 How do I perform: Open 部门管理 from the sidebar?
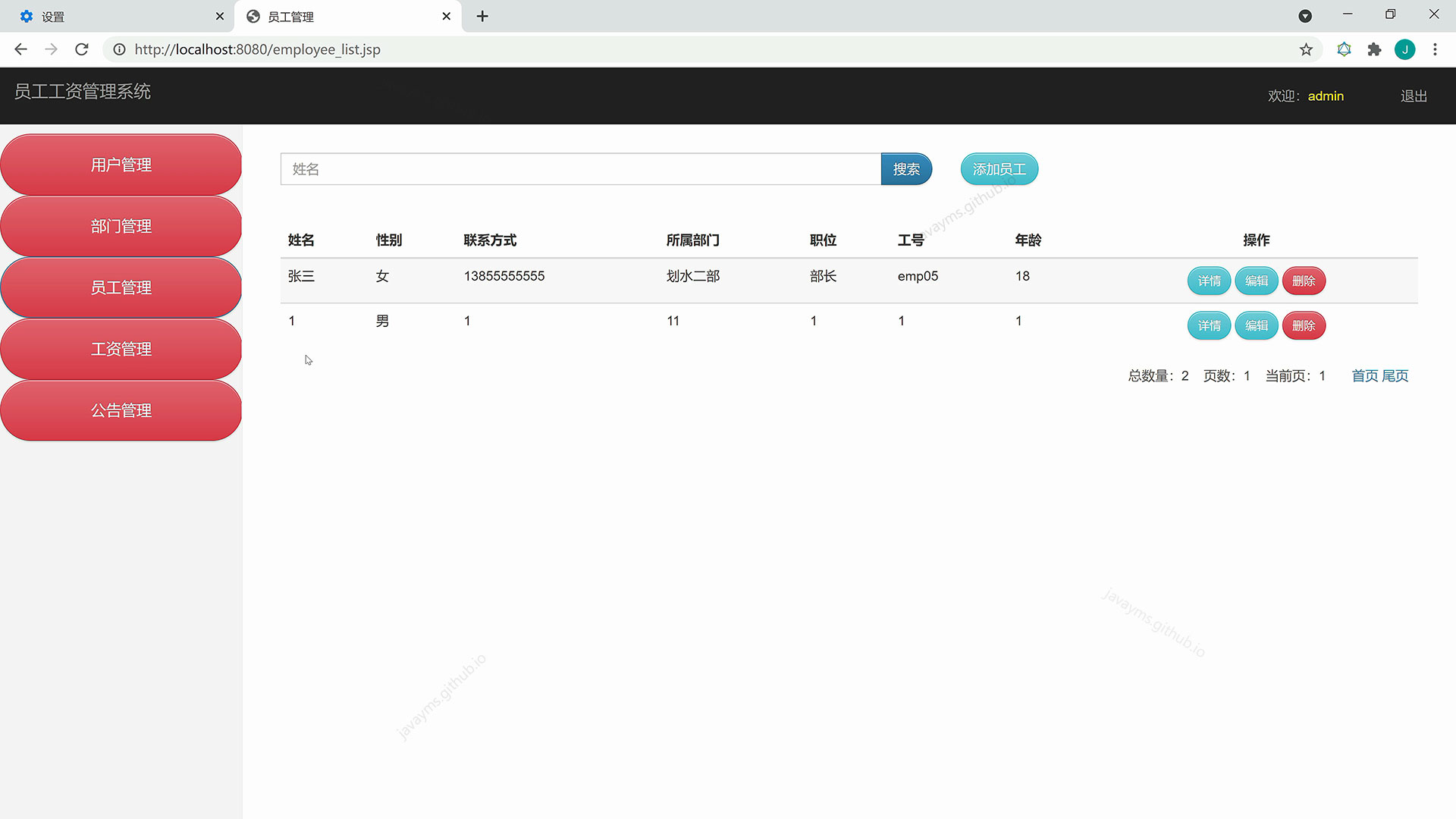(121, 225)
